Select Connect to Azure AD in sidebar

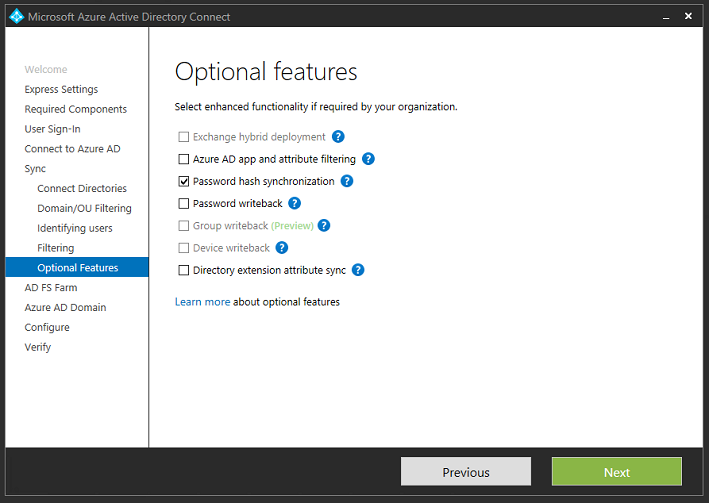click(x=72, y=149)
